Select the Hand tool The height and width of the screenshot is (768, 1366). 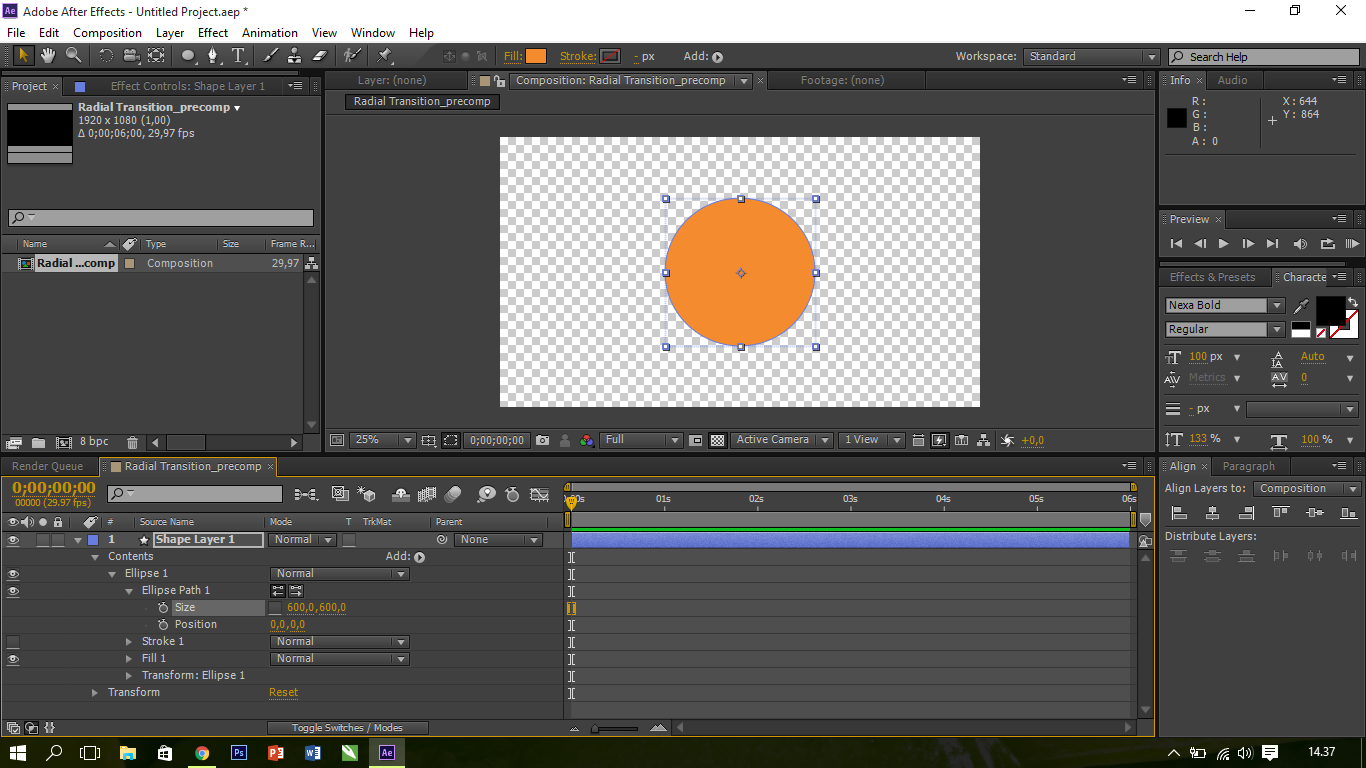(x=48, y=56)
